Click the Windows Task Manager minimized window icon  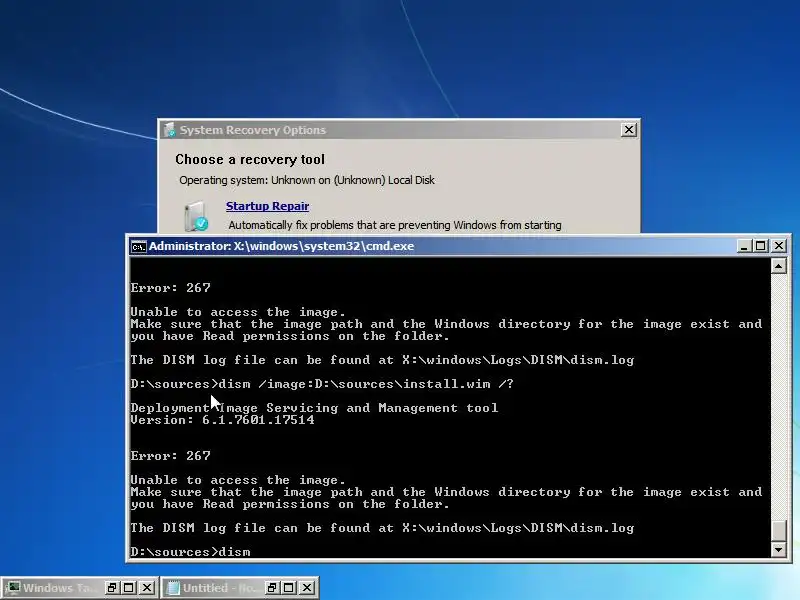(x=13, y=588)
